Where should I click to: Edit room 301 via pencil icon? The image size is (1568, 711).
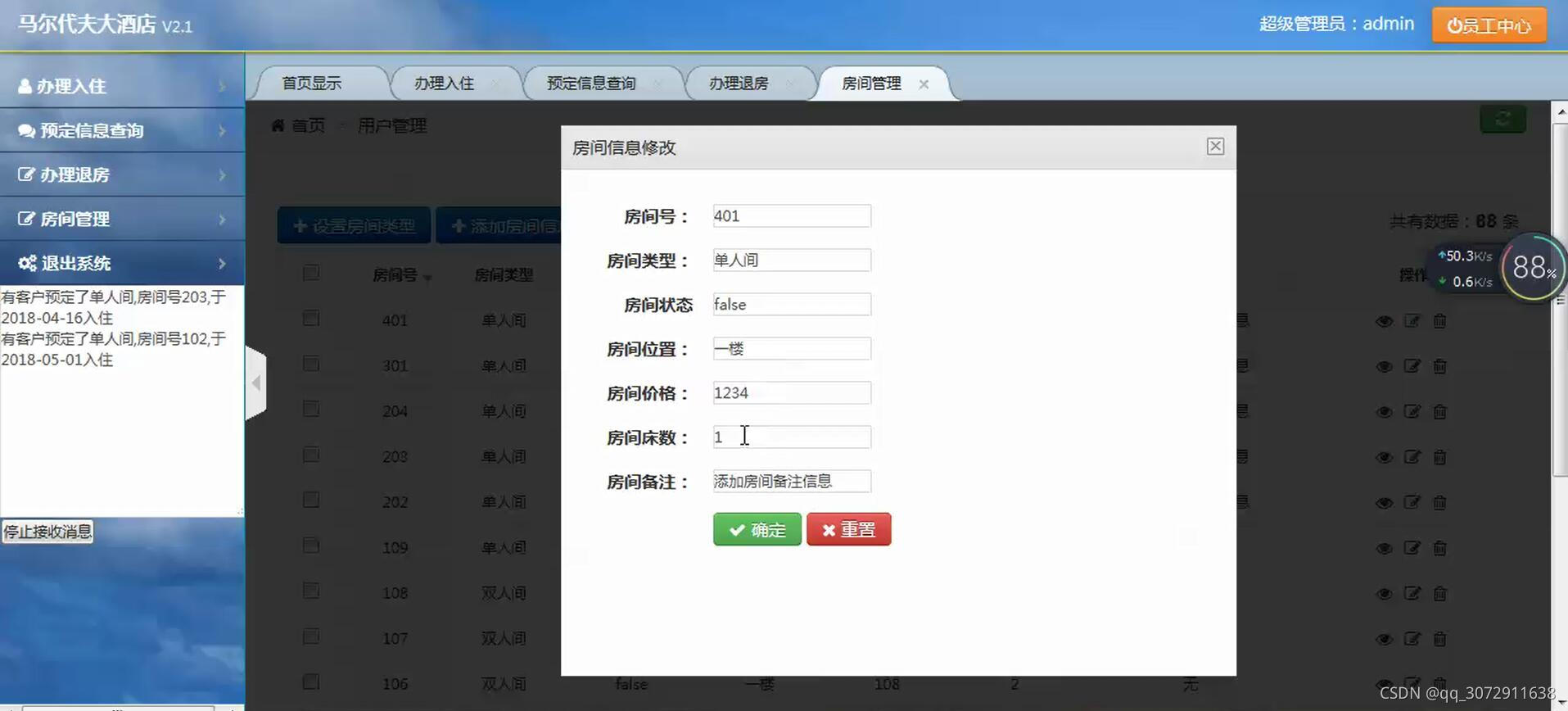(x=1412, y=366)
